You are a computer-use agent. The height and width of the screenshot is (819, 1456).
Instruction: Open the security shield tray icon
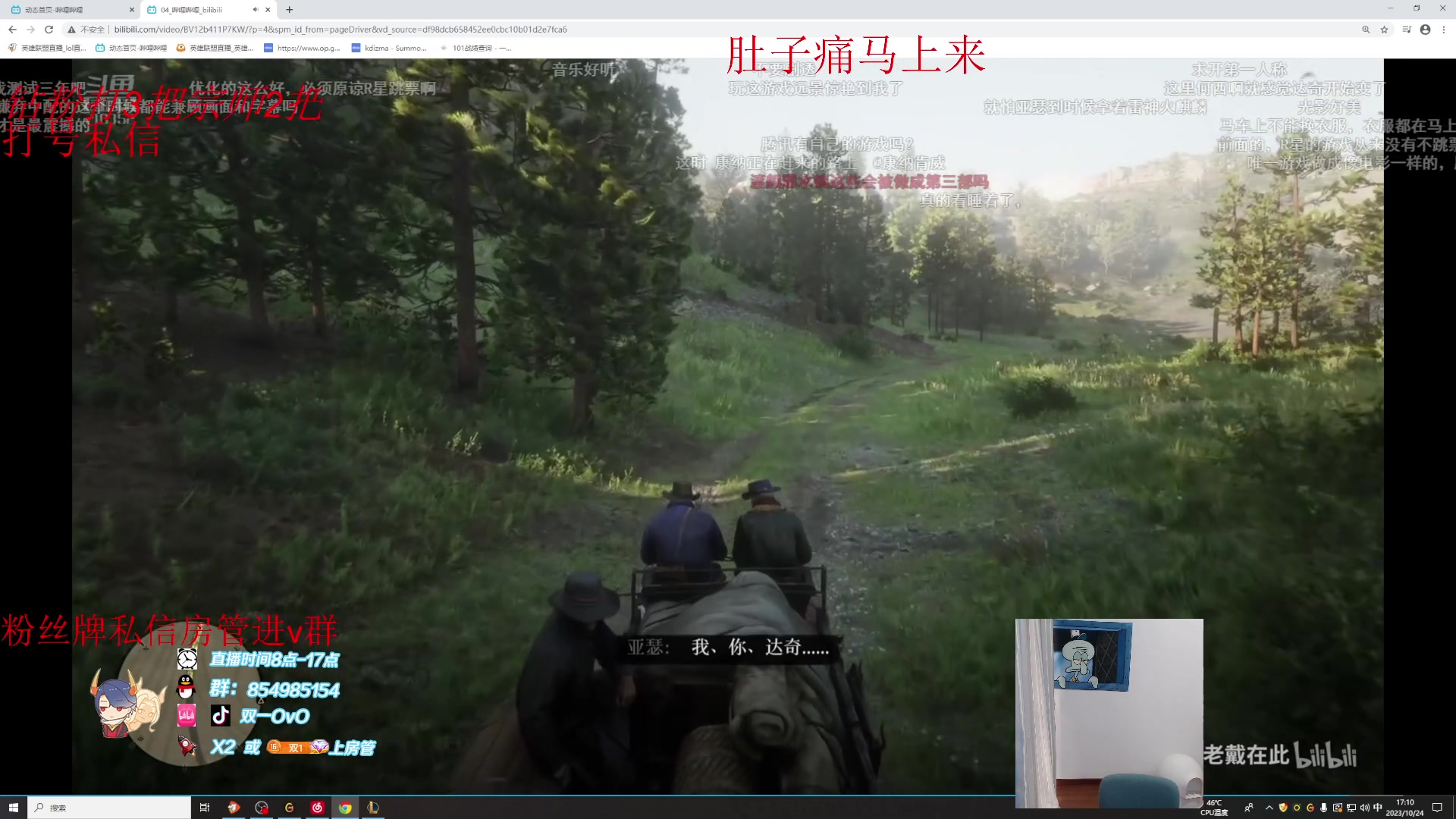1283,808
